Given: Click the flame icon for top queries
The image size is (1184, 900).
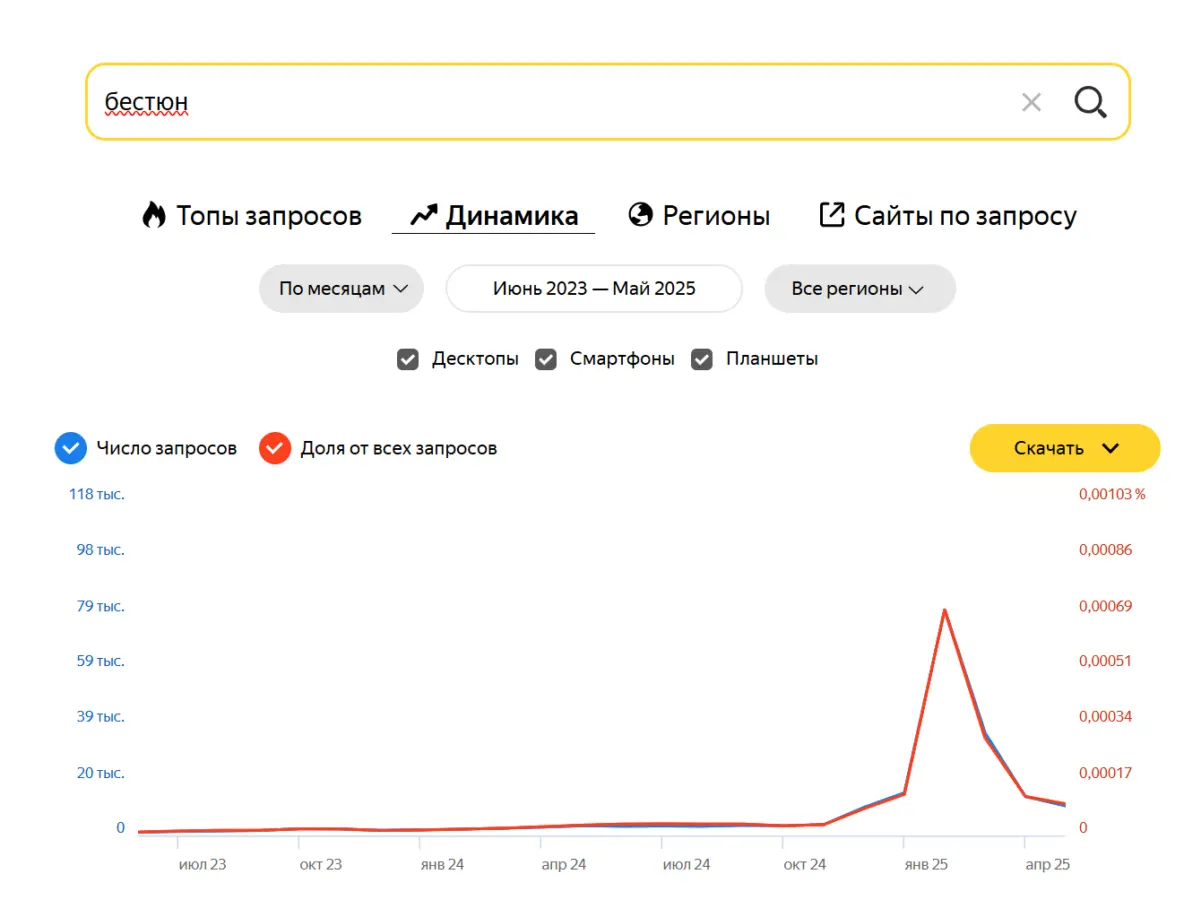Looking at the screenshot, I should pos(153,215).
